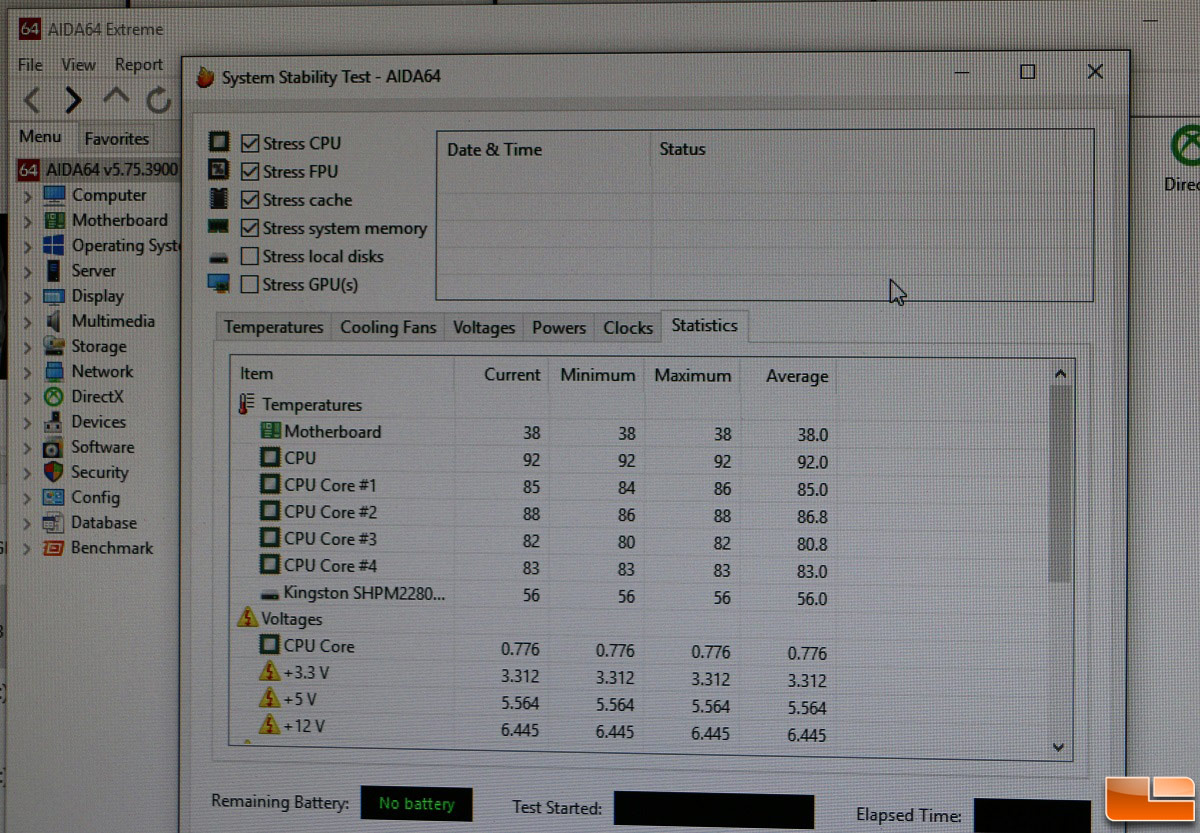Click the Average column header
Viewport: 1200px width, 833px height.
pos(788,376)
